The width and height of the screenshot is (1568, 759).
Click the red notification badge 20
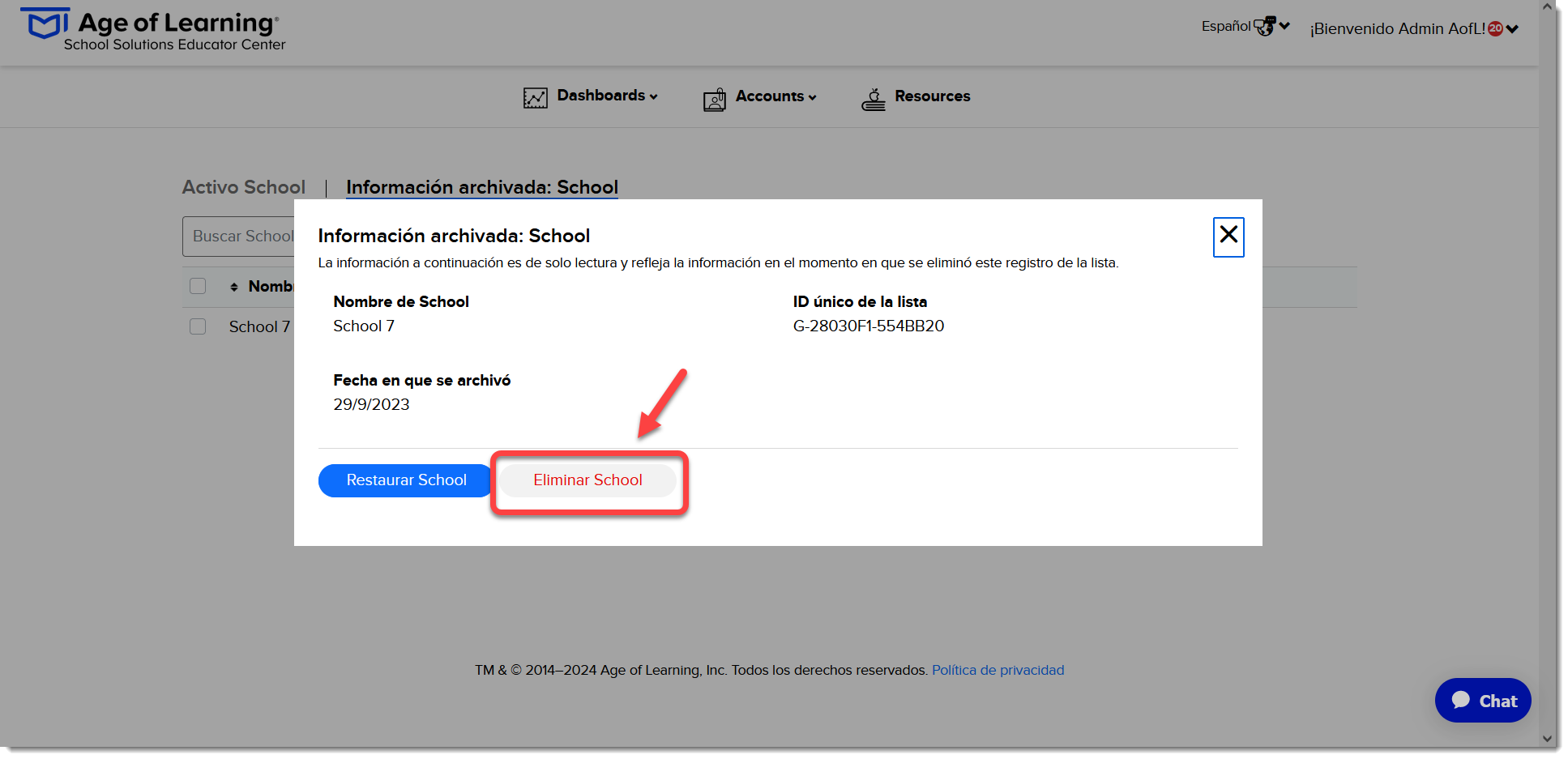coord(1495,28)
